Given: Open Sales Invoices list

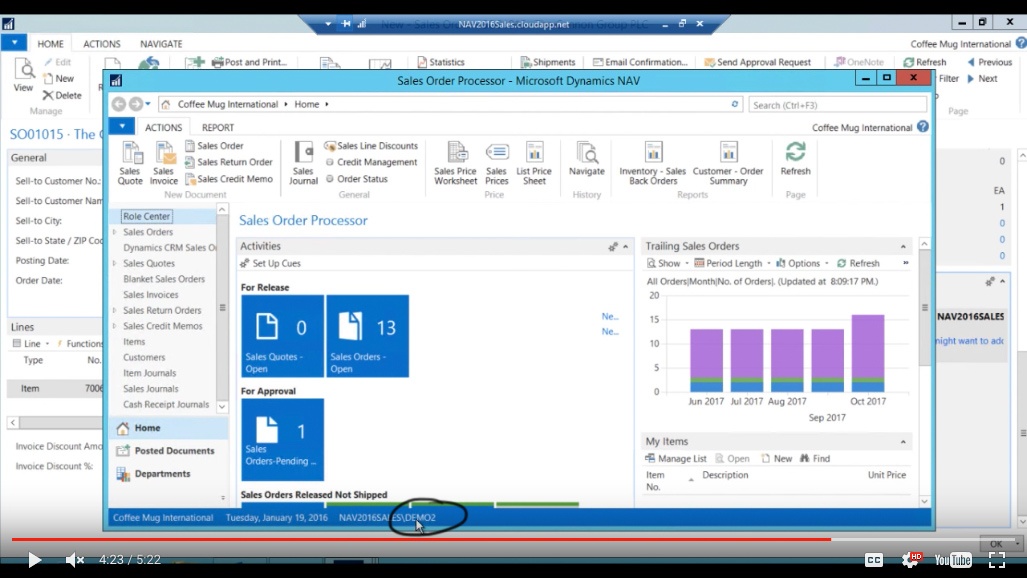Looking at the screenshot, I should [151, 295].
